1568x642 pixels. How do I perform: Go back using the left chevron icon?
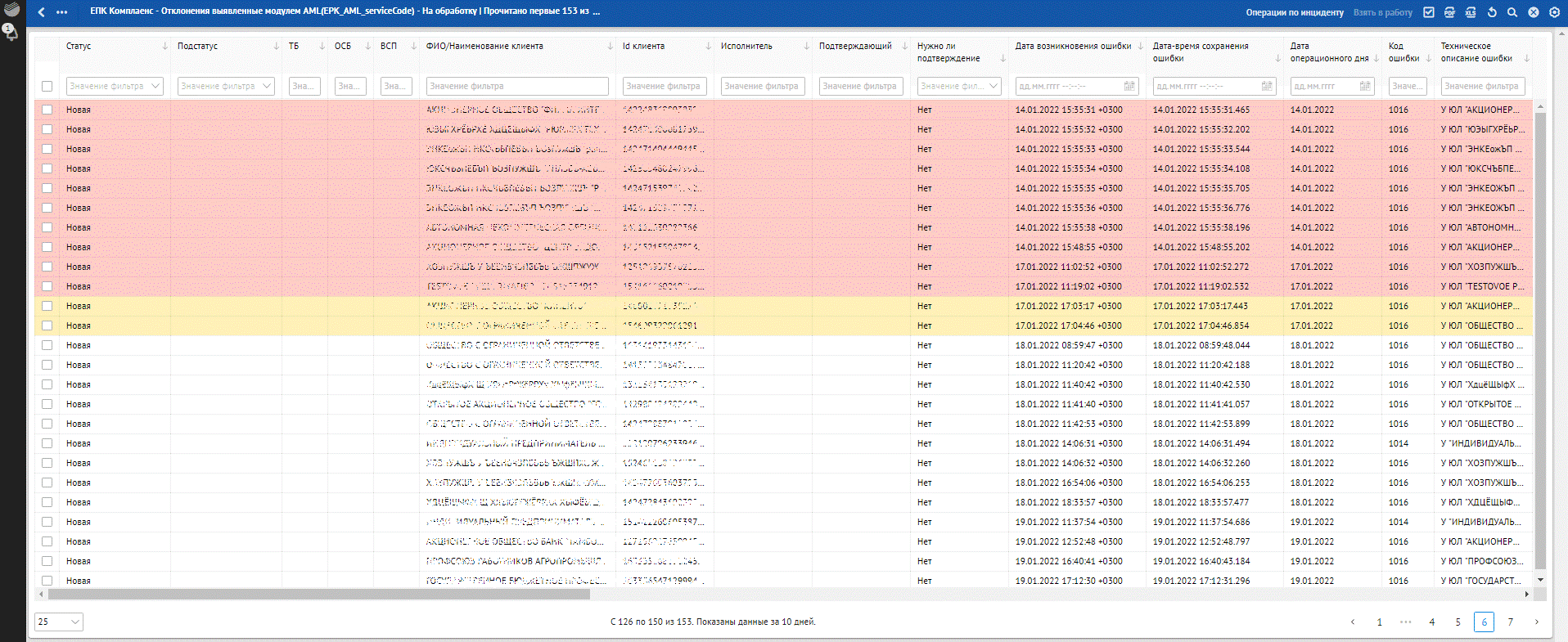tap(42, 12)
